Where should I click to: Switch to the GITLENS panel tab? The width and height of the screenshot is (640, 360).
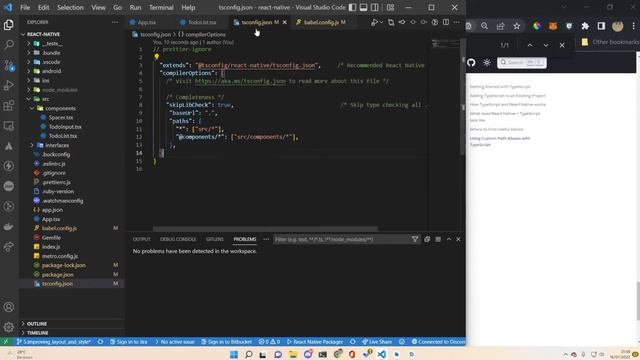coord(215,239)
